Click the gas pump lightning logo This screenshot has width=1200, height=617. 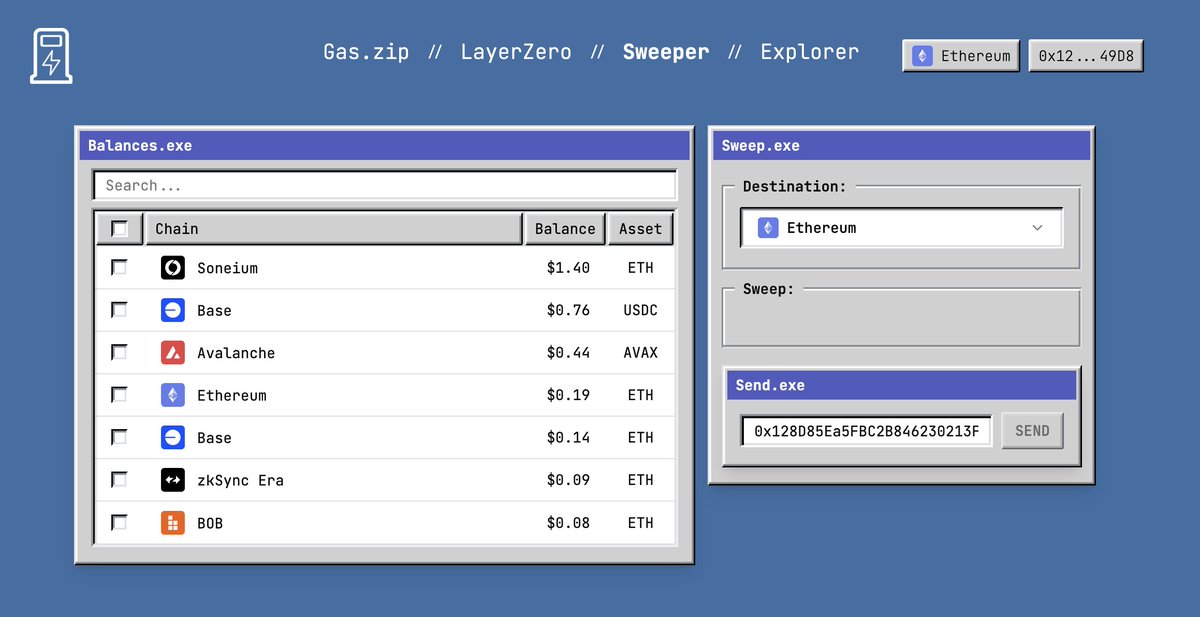[51, 55]
